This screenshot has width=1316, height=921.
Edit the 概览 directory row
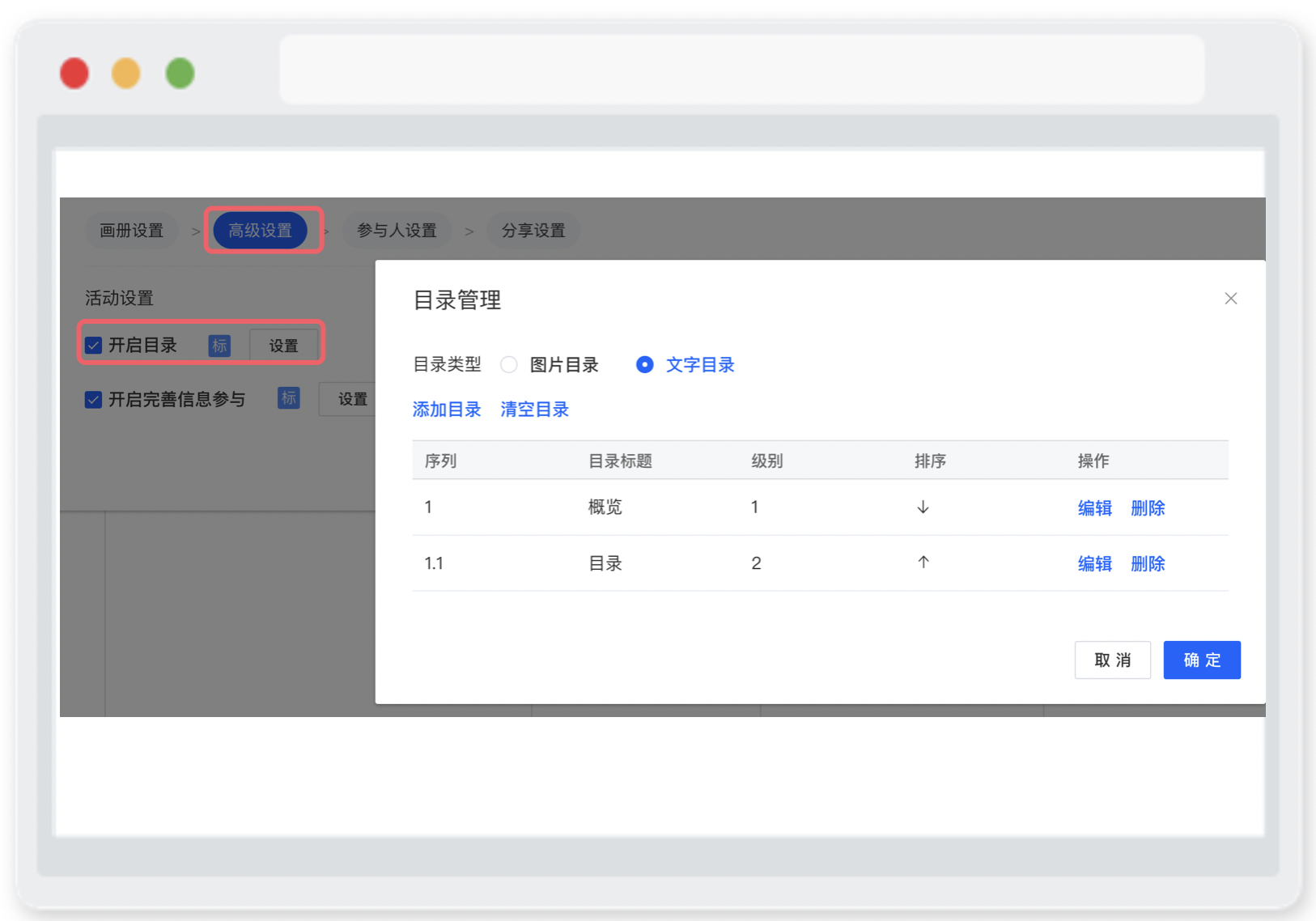1095,508
